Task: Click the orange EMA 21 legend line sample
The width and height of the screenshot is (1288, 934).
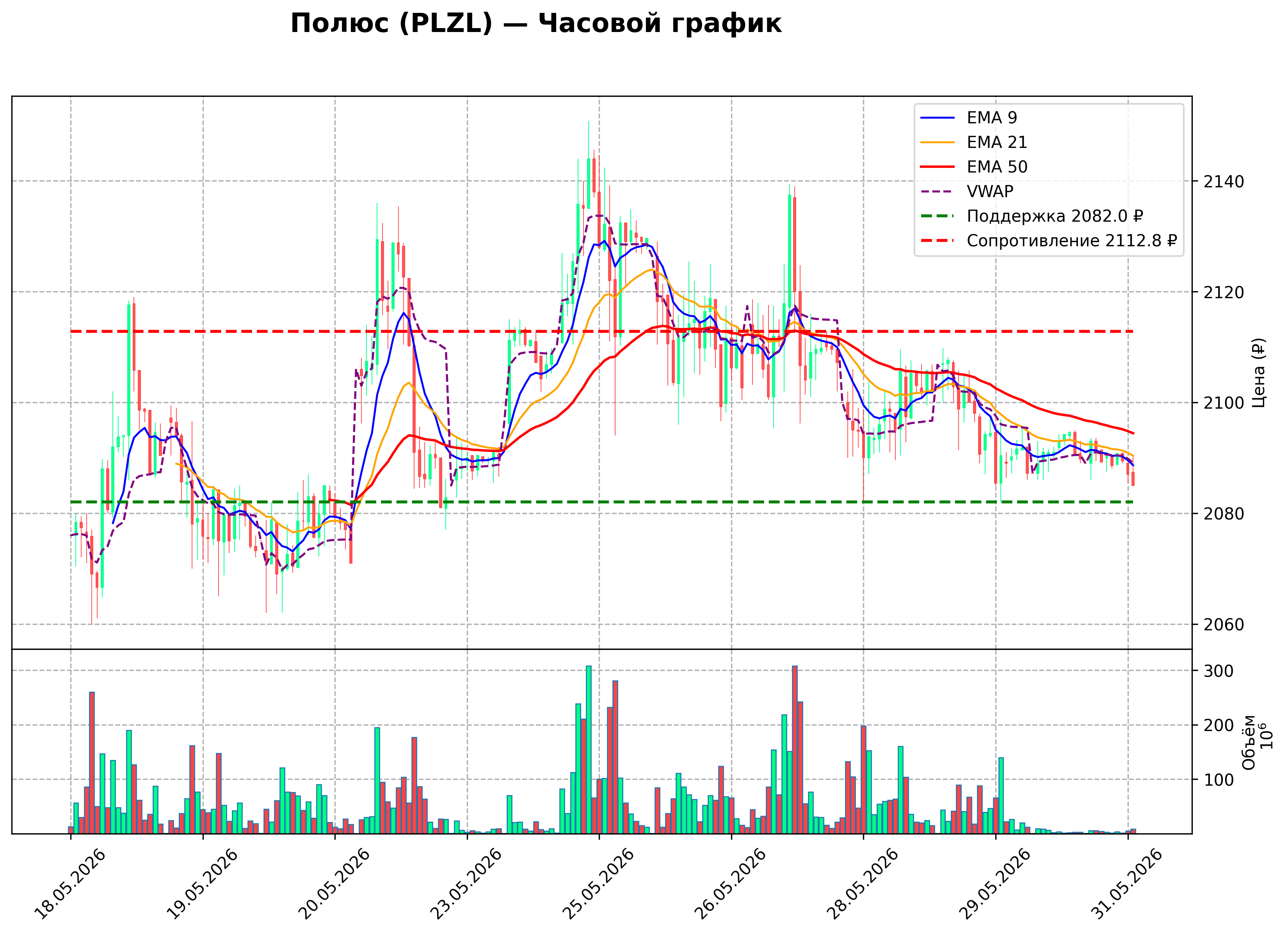Action: (938, 142)
